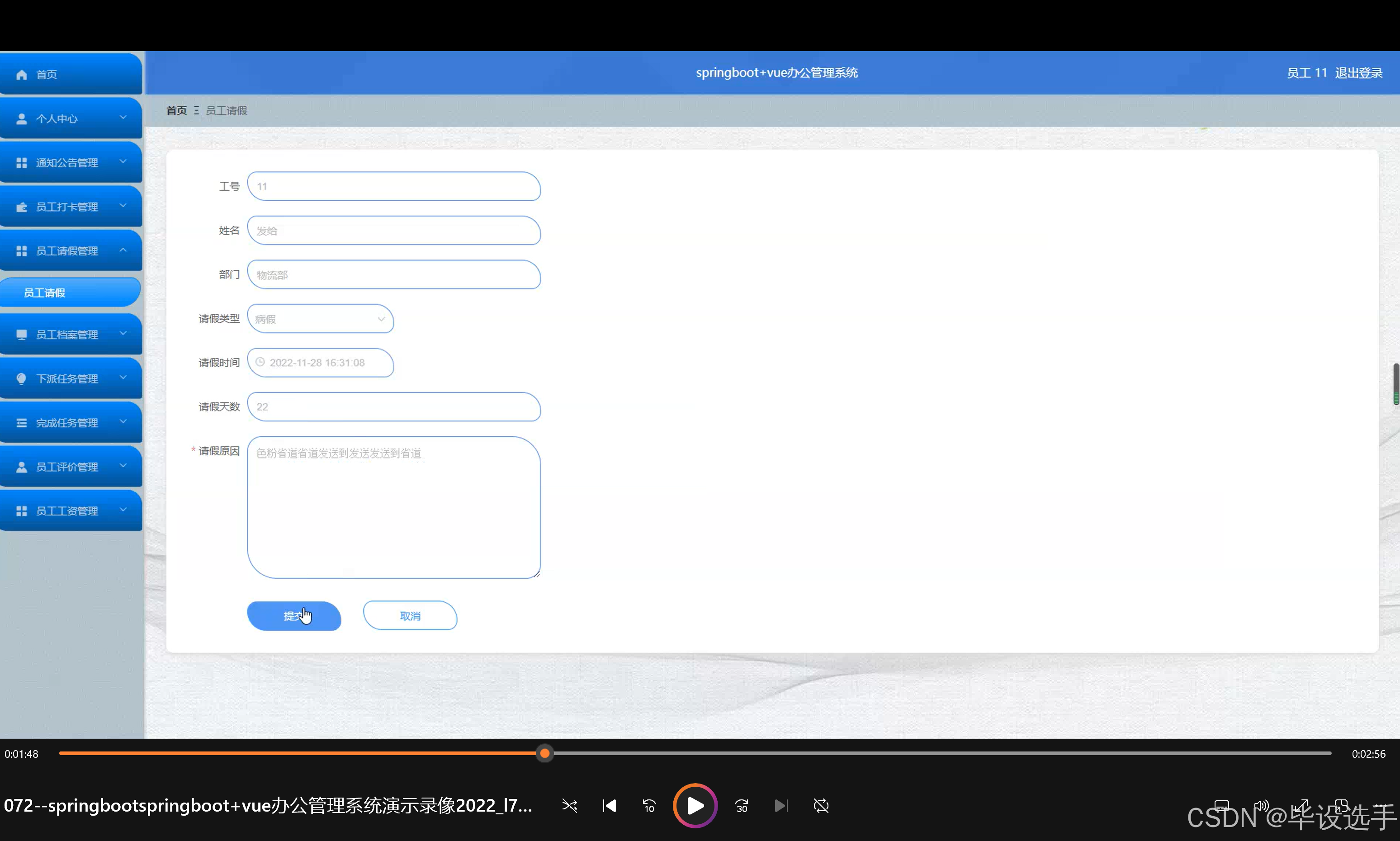Screen dimensions: 1400x841
Task: Jump to previous track in player
Action: [x=609, y=805]
